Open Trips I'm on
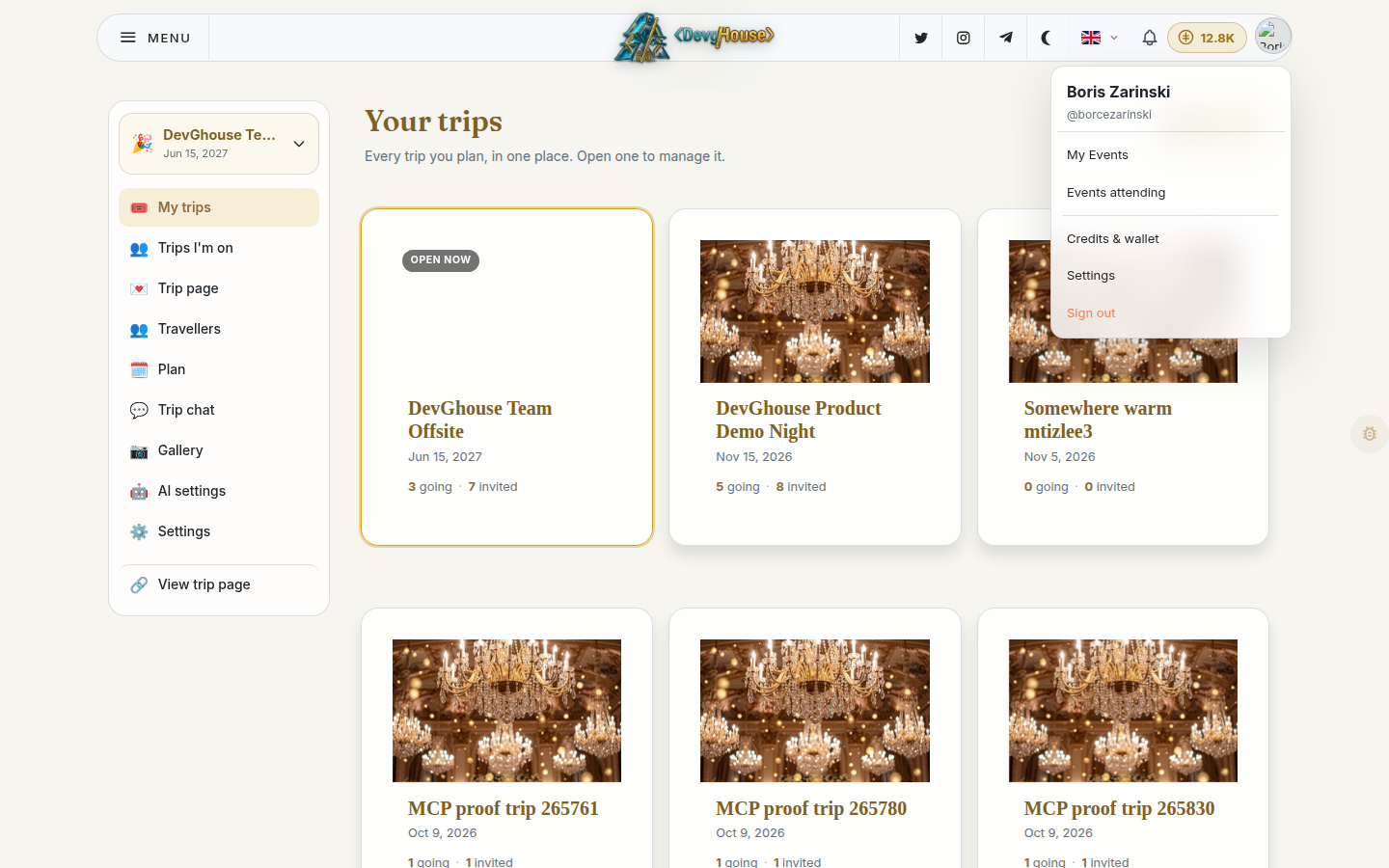1389x868 pixels. (219, 248)
